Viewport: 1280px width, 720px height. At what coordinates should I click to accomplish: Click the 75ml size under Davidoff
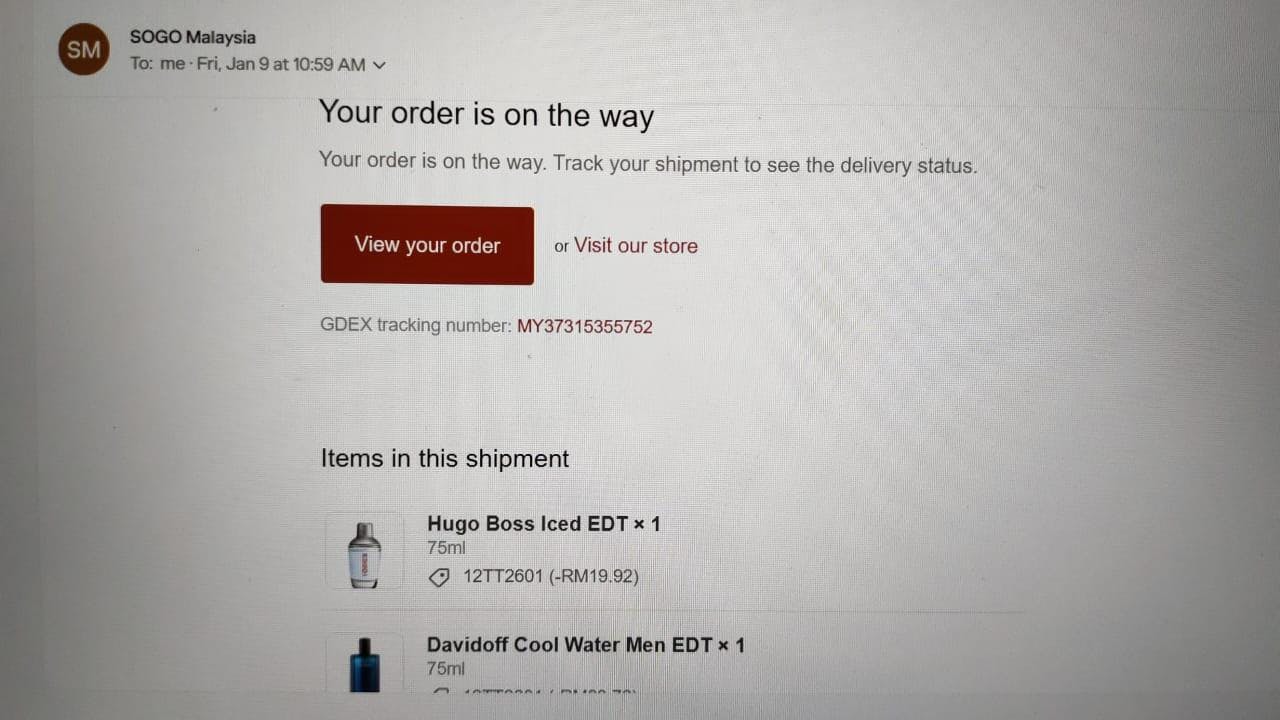pyautogui.click(x=447, y=669)
